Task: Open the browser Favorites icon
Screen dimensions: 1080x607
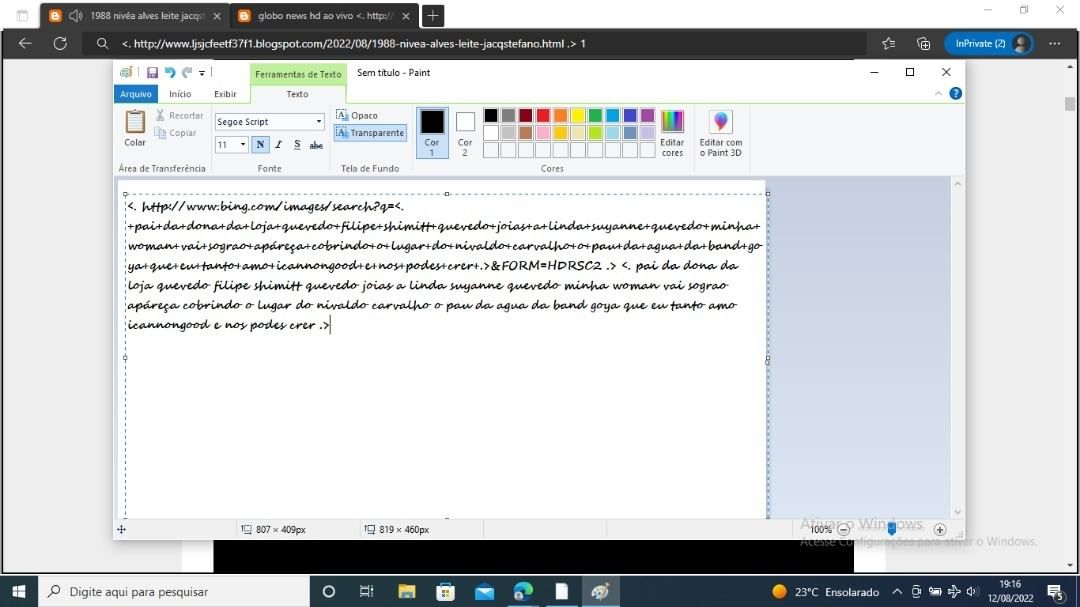Action: [x=889, y=43]
